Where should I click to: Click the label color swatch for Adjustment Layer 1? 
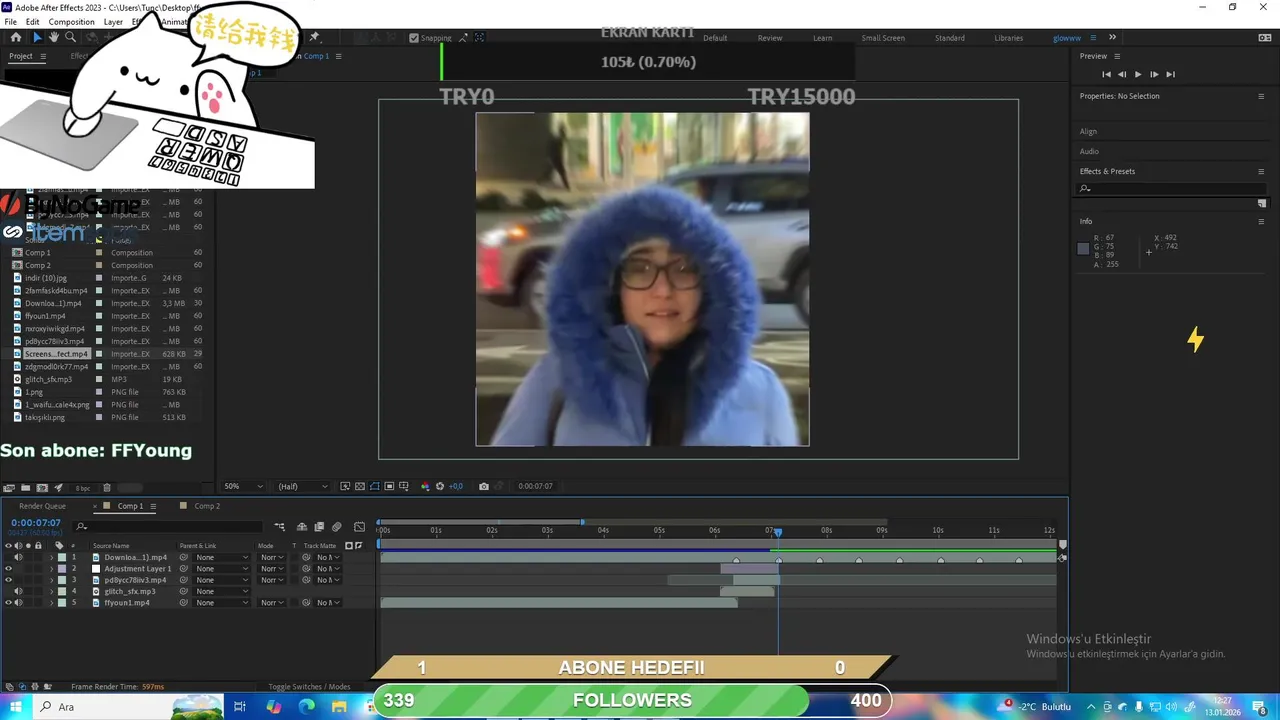62,568
